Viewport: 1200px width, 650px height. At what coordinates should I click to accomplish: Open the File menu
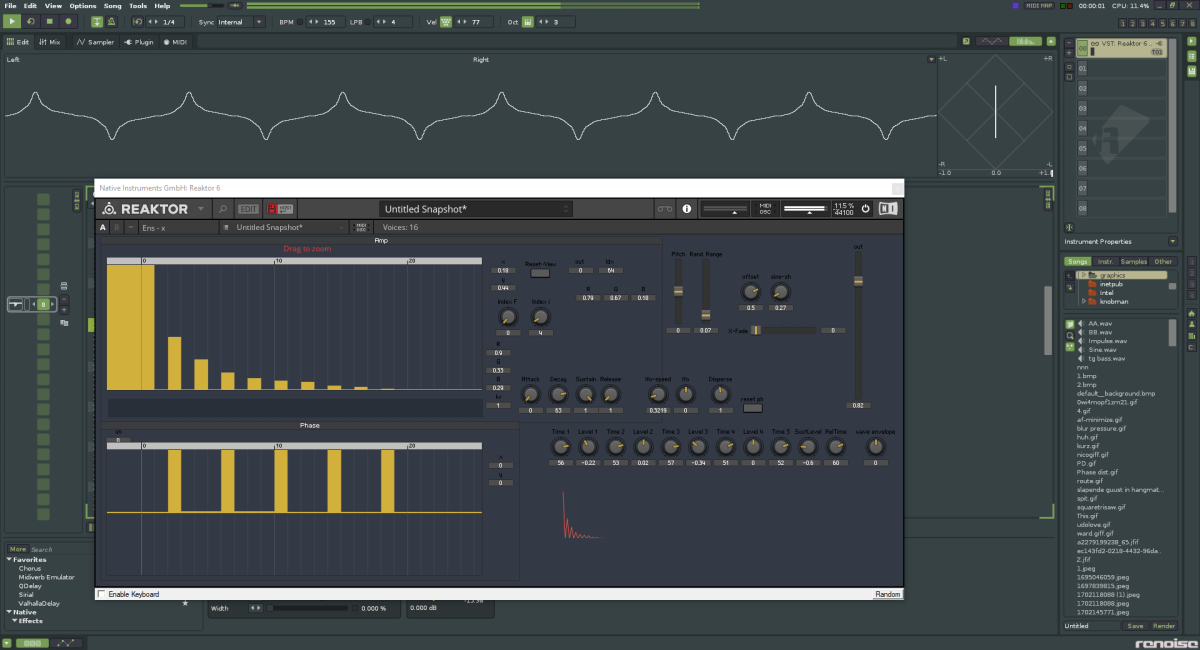click(x=11, y=6)
